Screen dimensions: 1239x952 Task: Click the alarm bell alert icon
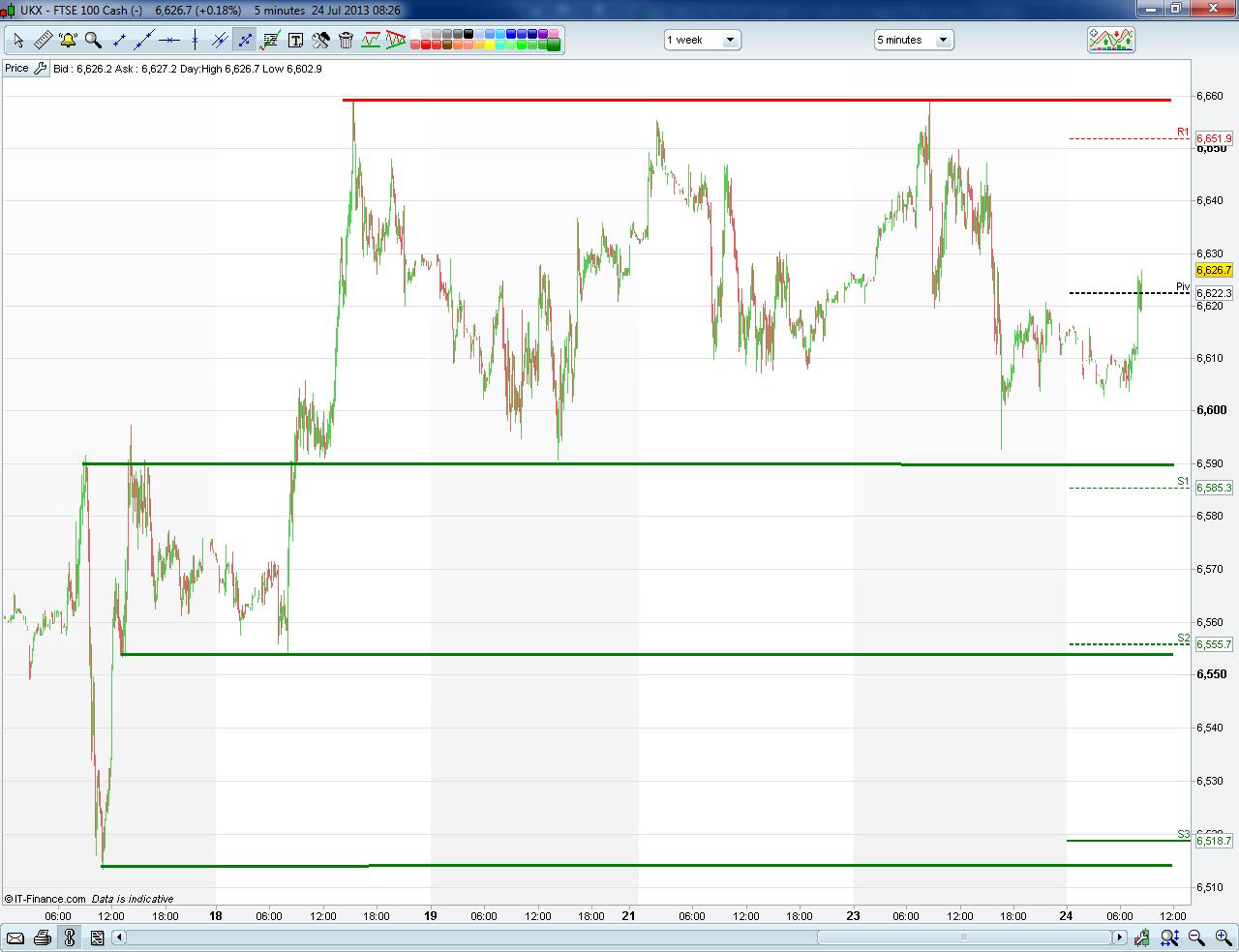(68, 40)
